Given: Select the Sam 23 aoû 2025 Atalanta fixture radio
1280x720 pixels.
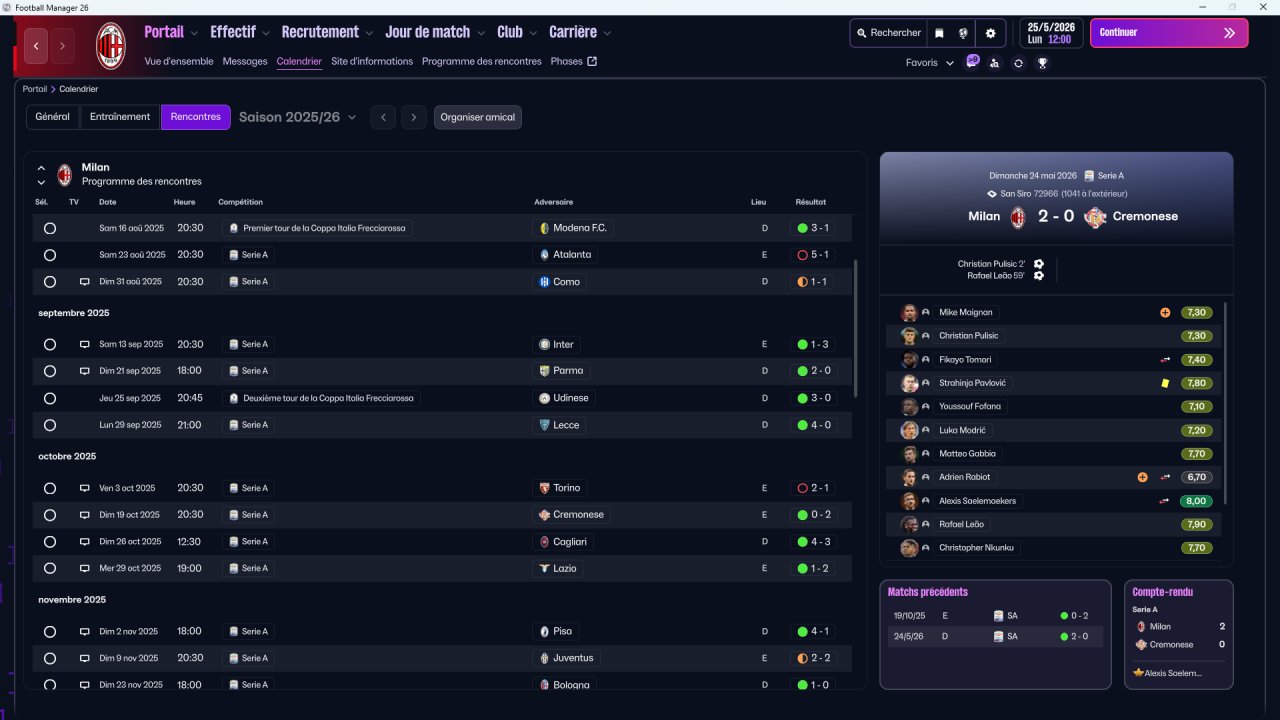Looking at the screenshot, I should pos(50,255).
